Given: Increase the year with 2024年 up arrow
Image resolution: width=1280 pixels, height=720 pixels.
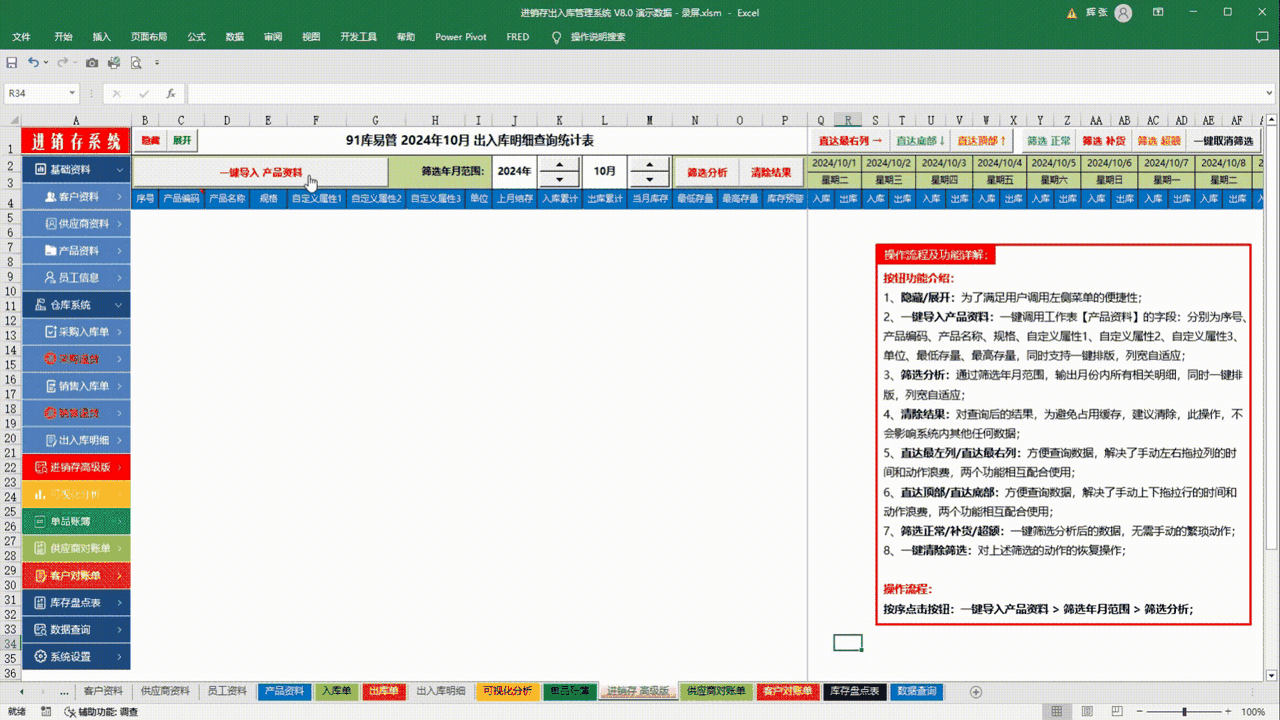Looking at the screenshot, I should [559, 164].
